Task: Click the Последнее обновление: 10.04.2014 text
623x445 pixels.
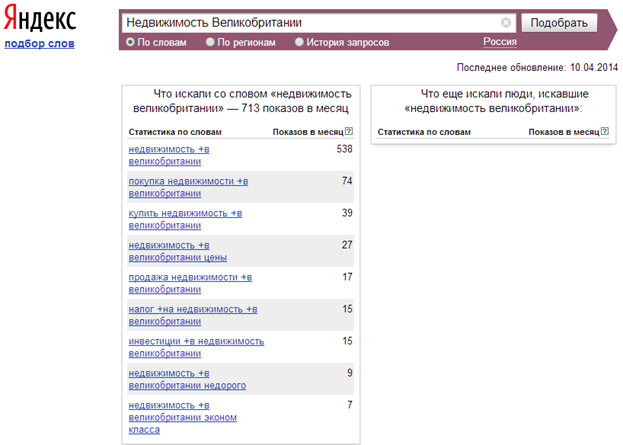Action: tap(537, 68)
